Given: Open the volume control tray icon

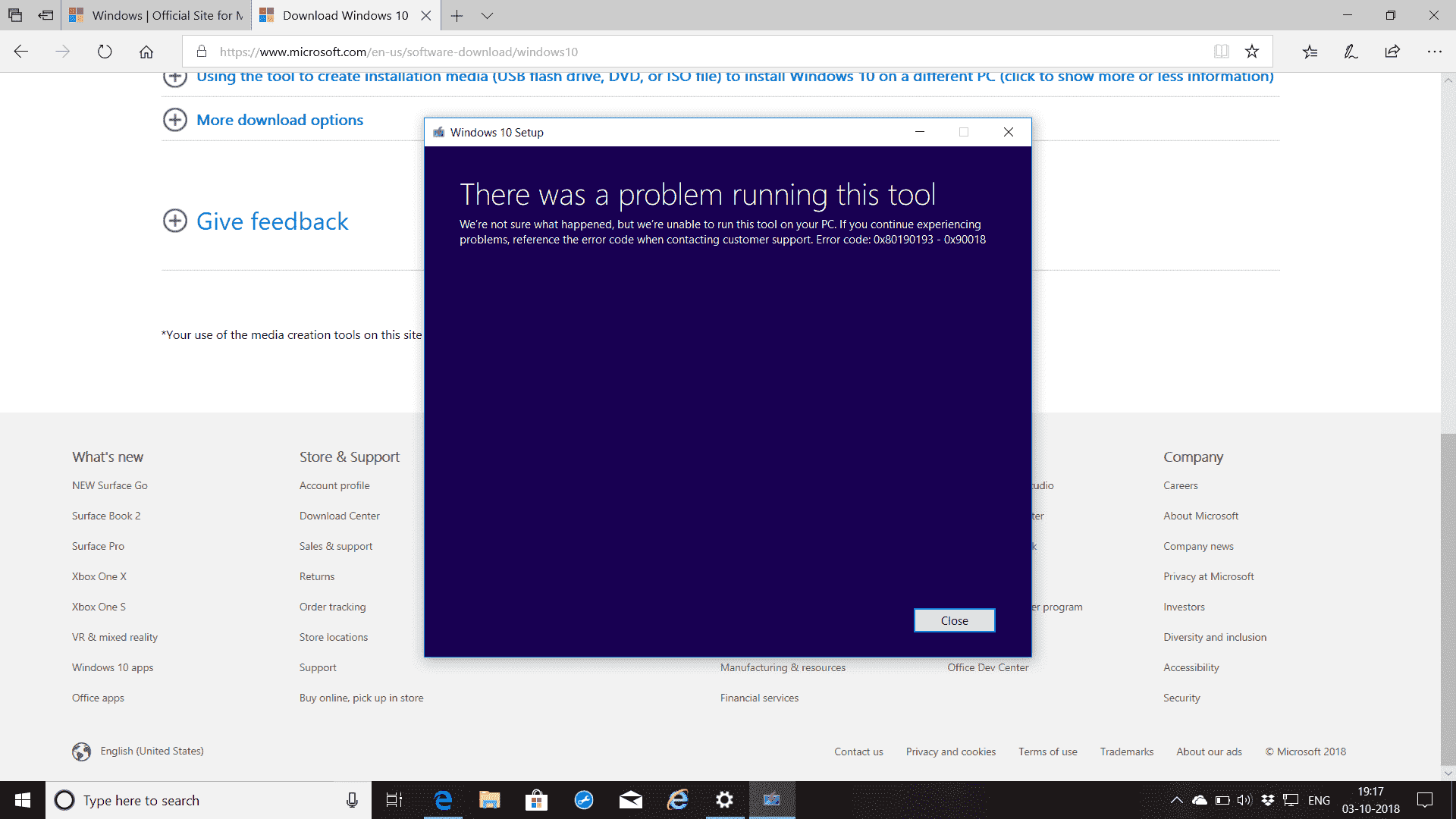Looking at the screenshot, I should tap(1244, 800).
